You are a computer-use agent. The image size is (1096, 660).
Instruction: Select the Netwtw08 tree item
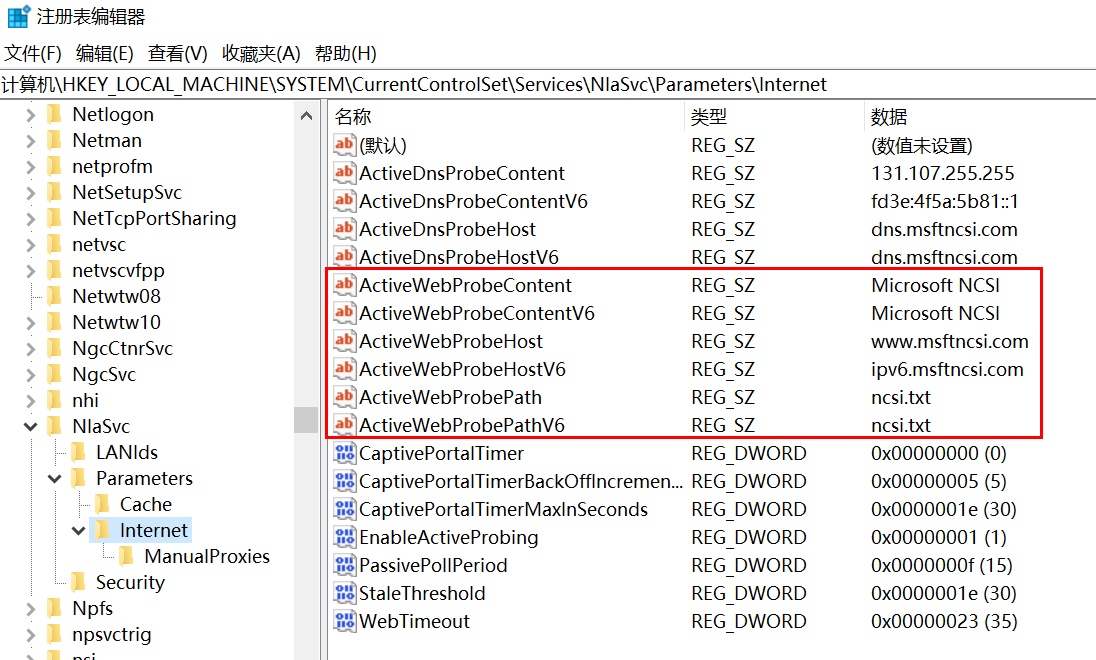point(116,296)
